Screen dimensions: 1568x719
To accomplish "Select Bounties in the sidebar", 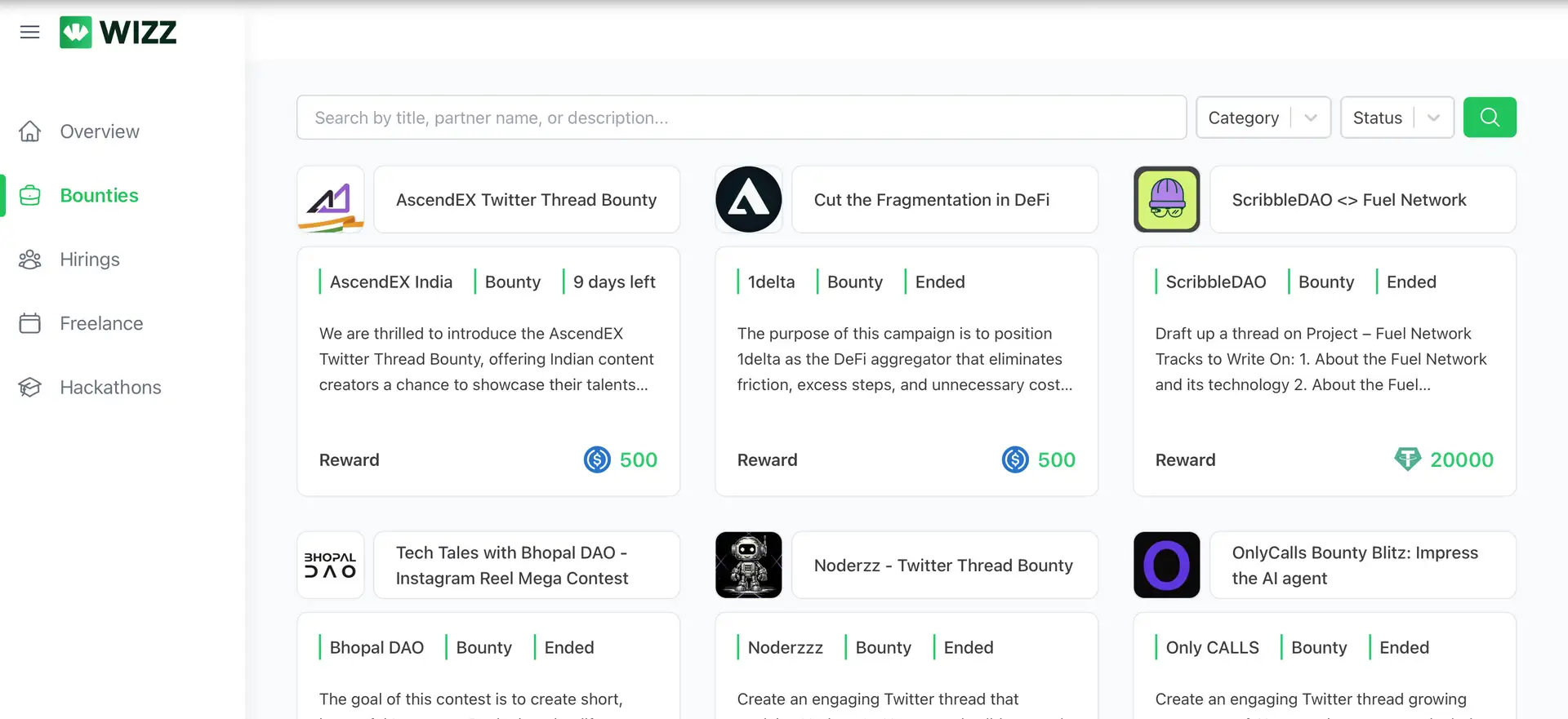I will (99, 196).
